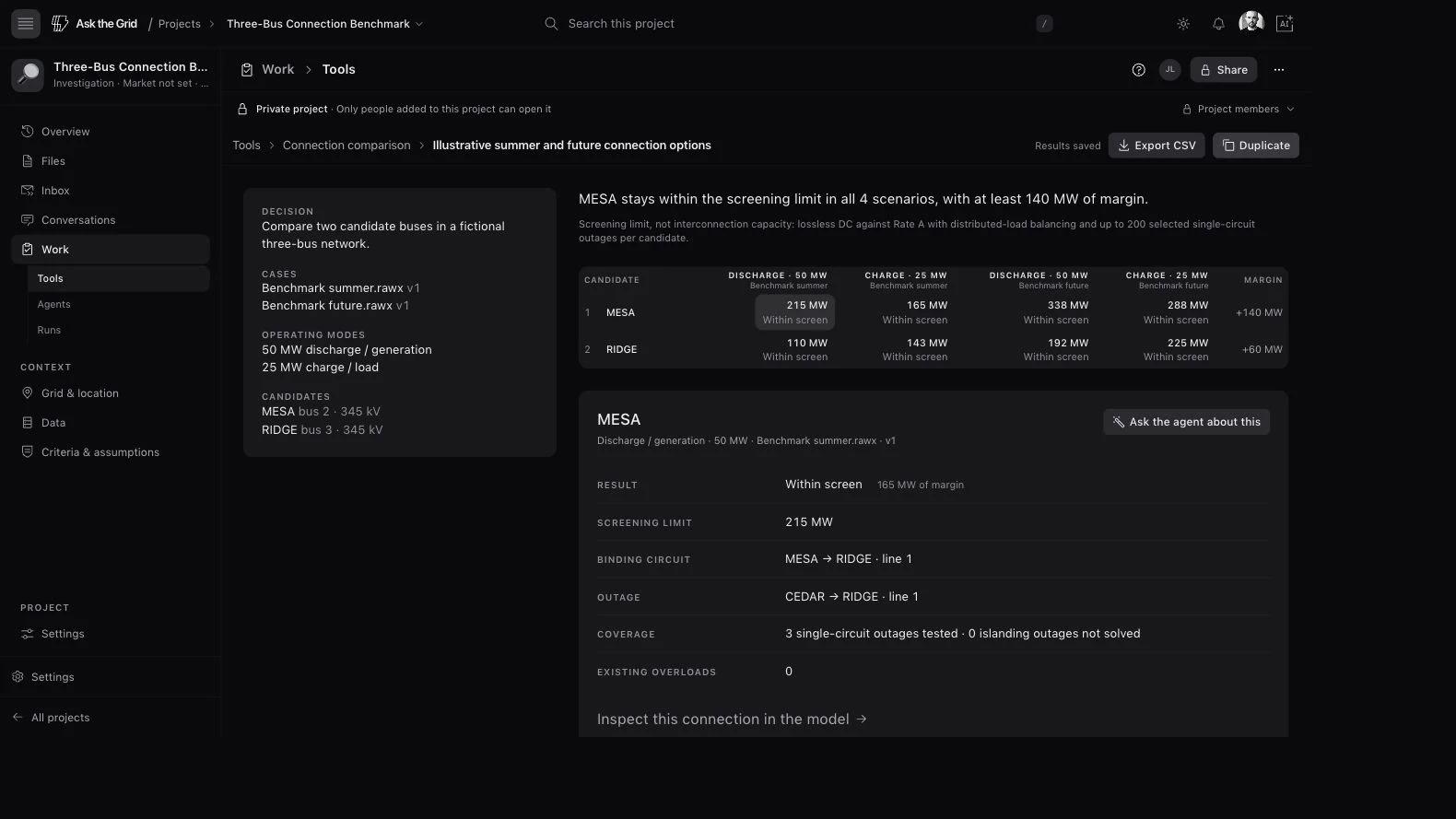Viewport: 1456px width, 819px height.
Task: Click the user profile avatar
Action: click(x=1251, y=22)
